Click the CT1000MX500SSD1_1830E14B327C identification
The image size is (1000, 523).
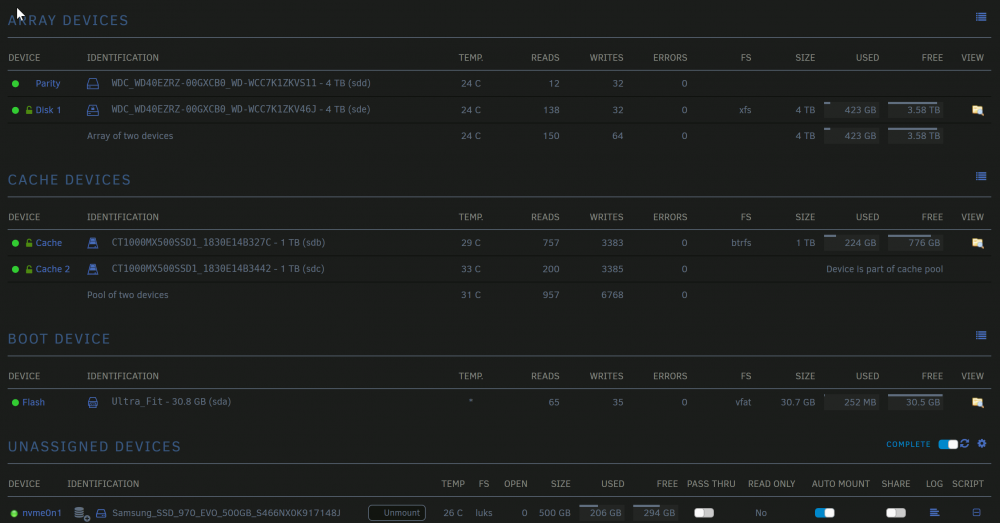tap(218, 242)
